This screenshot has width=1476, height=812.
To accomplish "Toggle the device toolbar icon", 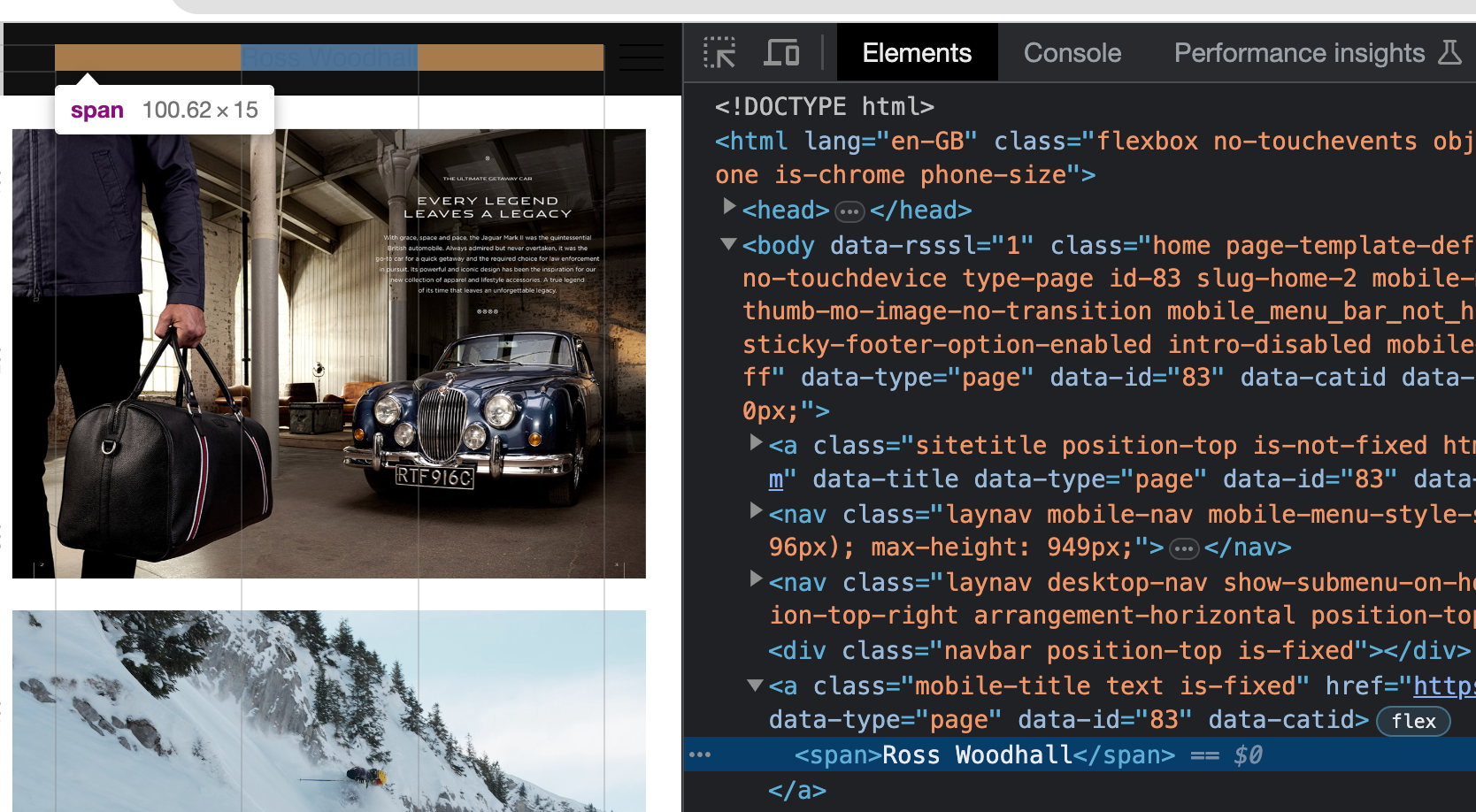I will click(781, 52).
